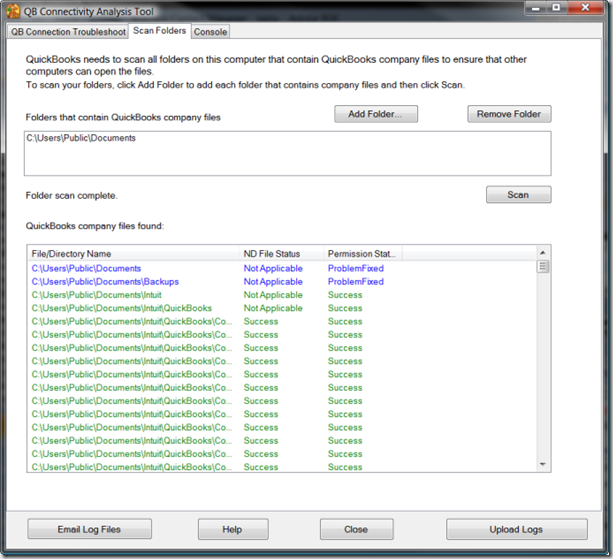Screen dimensions: 613x559
Task: Click File/Directory Name column header
Action: 133,254
